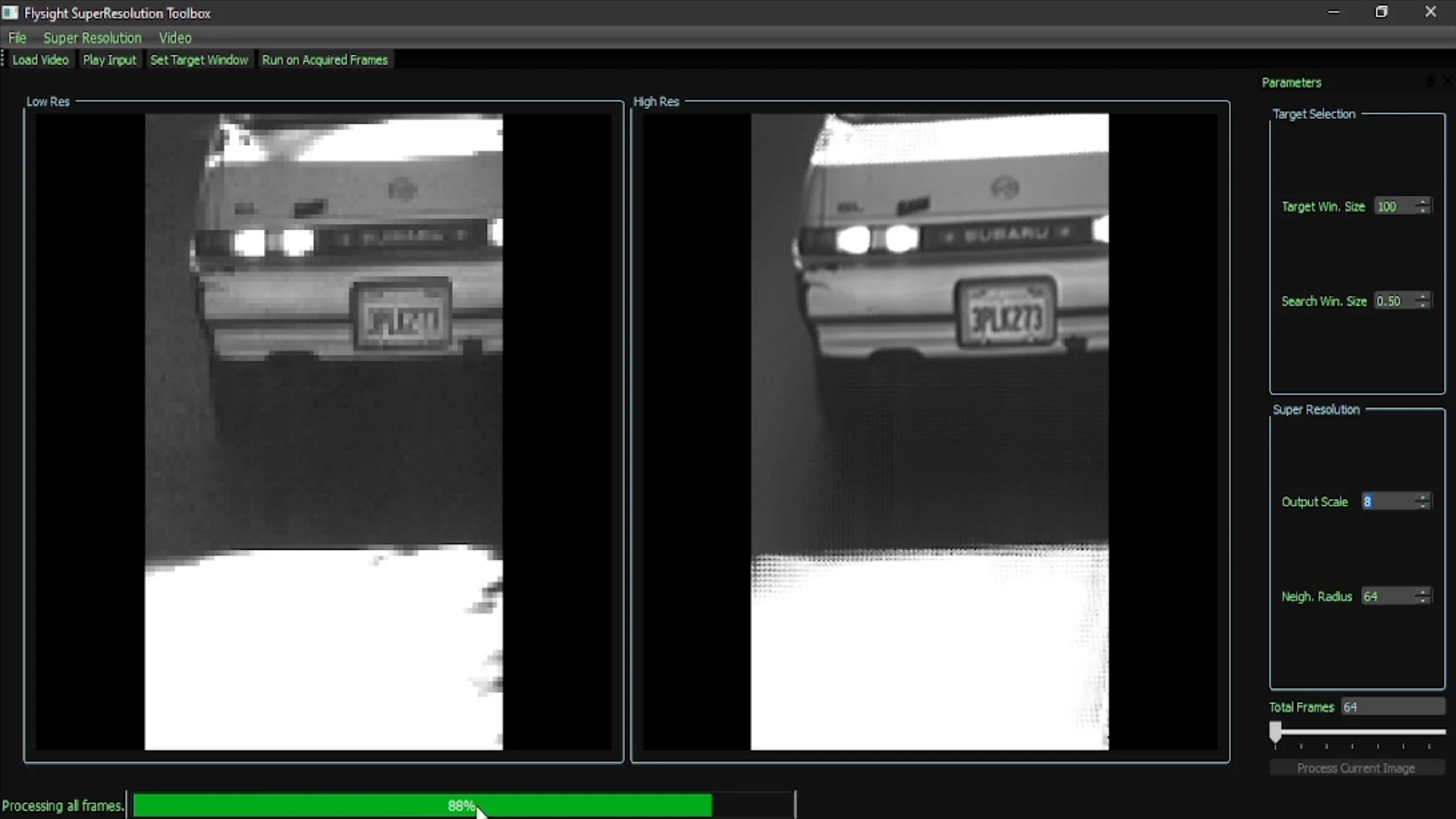Screen dimensions: 1456x819
Task: Click Run on Acquired Frames
Action: (325, 60)
